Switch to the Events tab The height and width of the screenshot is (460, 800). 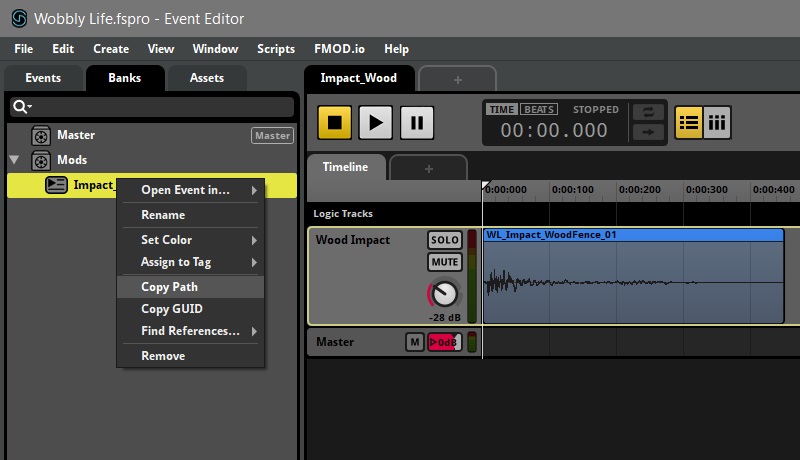coord(43,78)
